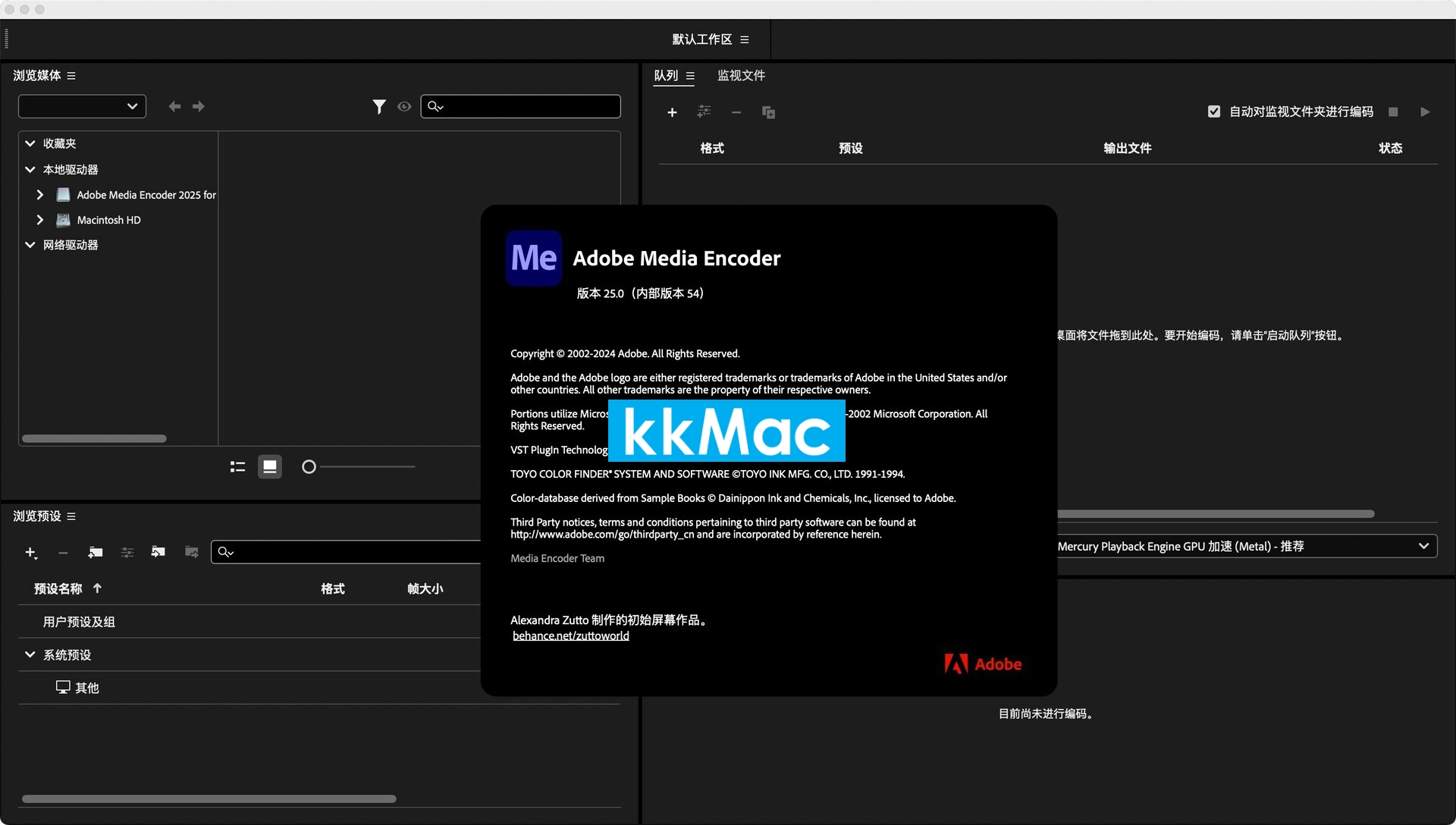This screenshot has height=825, width=1456.
Task: Select the Adobe Media Encoder 2025 volume
Action: (146, 195)
